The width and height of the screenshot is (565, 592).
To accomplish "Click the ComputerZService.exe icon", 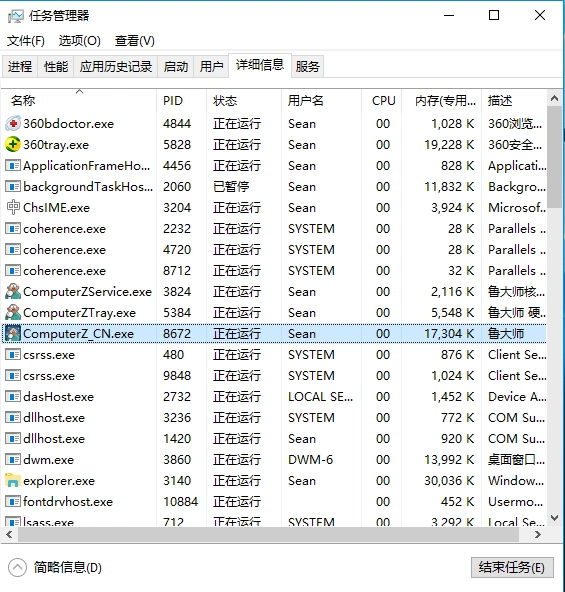I will click(x=13, y=291).
